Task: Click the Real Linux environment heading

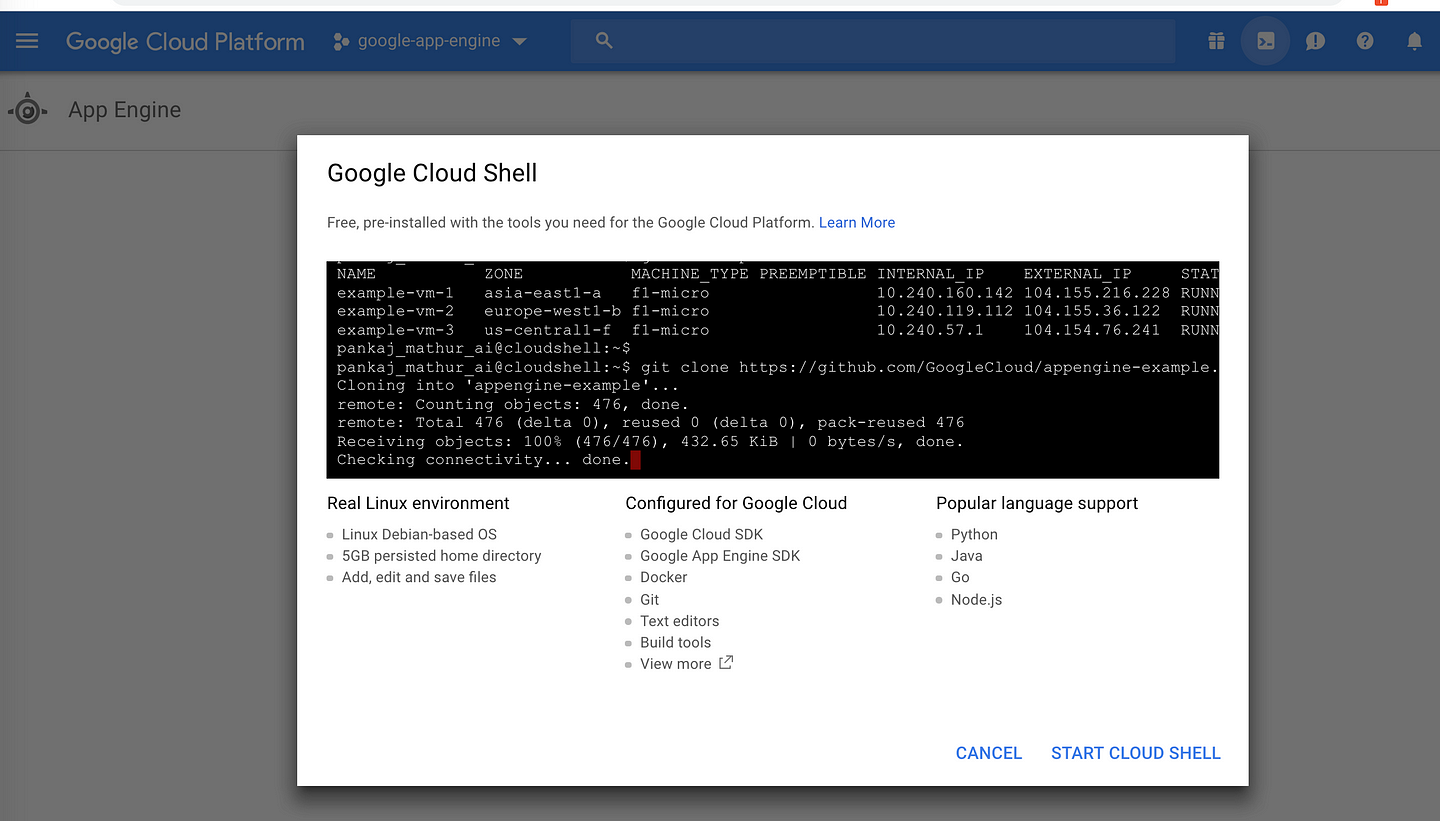Action: (418, 503)
